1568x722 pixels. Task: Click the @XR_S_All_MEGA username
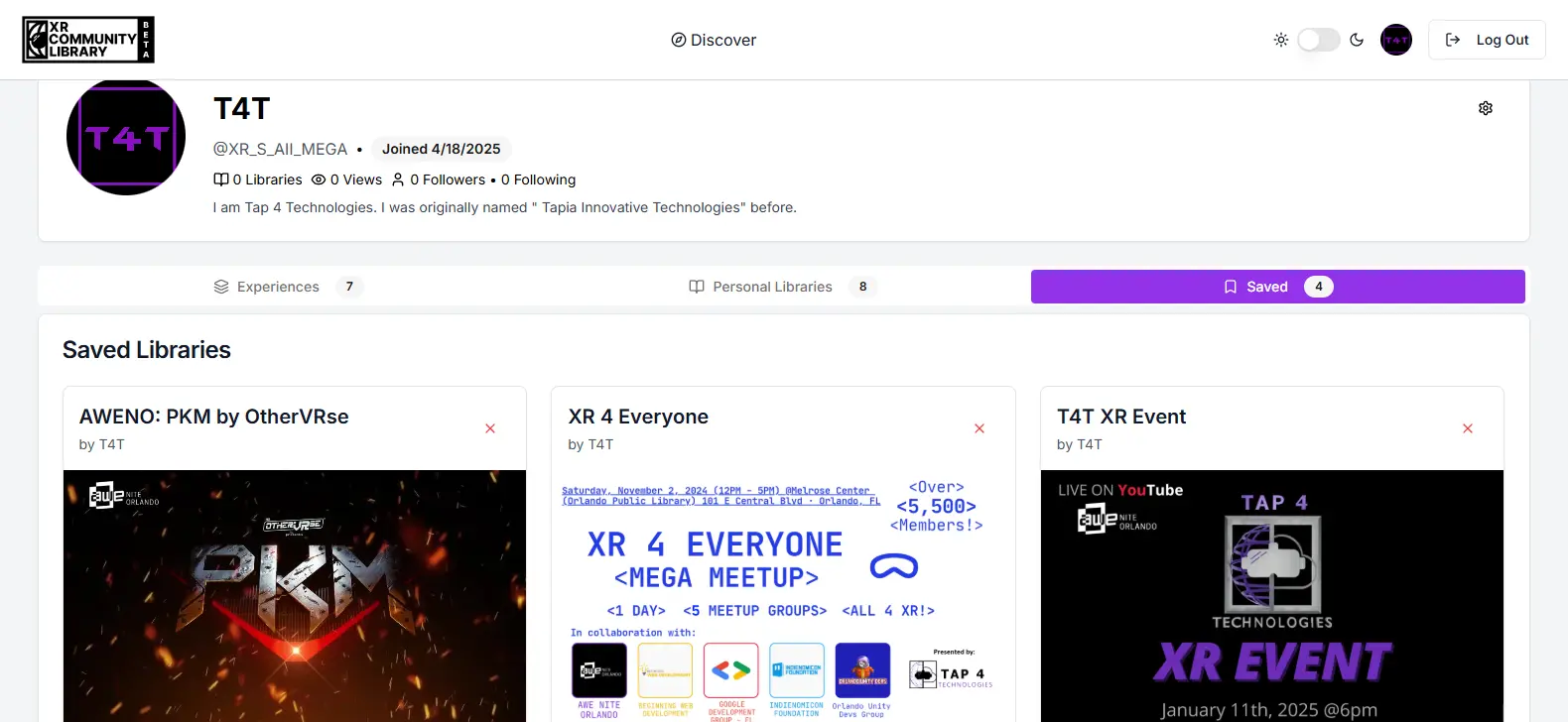[x=280, y=149]
